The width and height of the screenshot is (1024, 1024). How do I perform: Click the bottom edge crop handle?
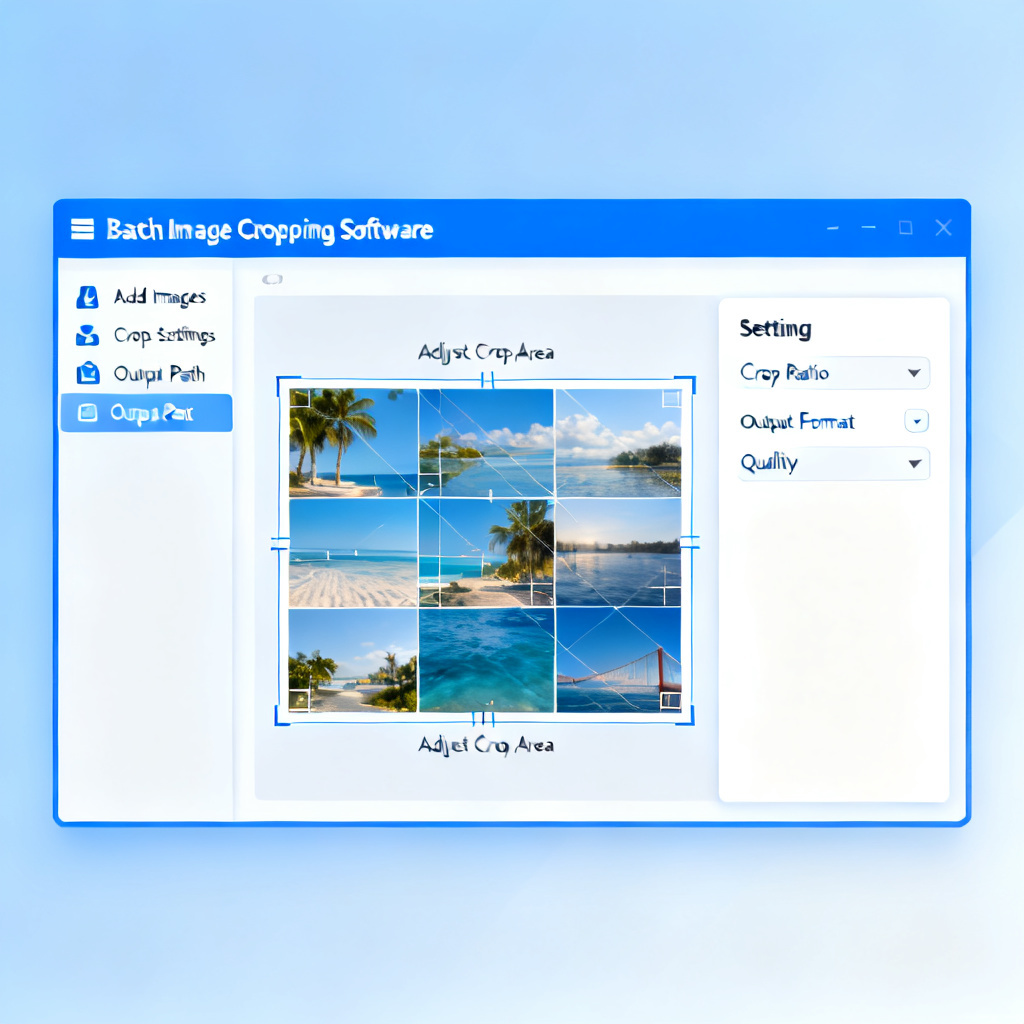(483, 719)
